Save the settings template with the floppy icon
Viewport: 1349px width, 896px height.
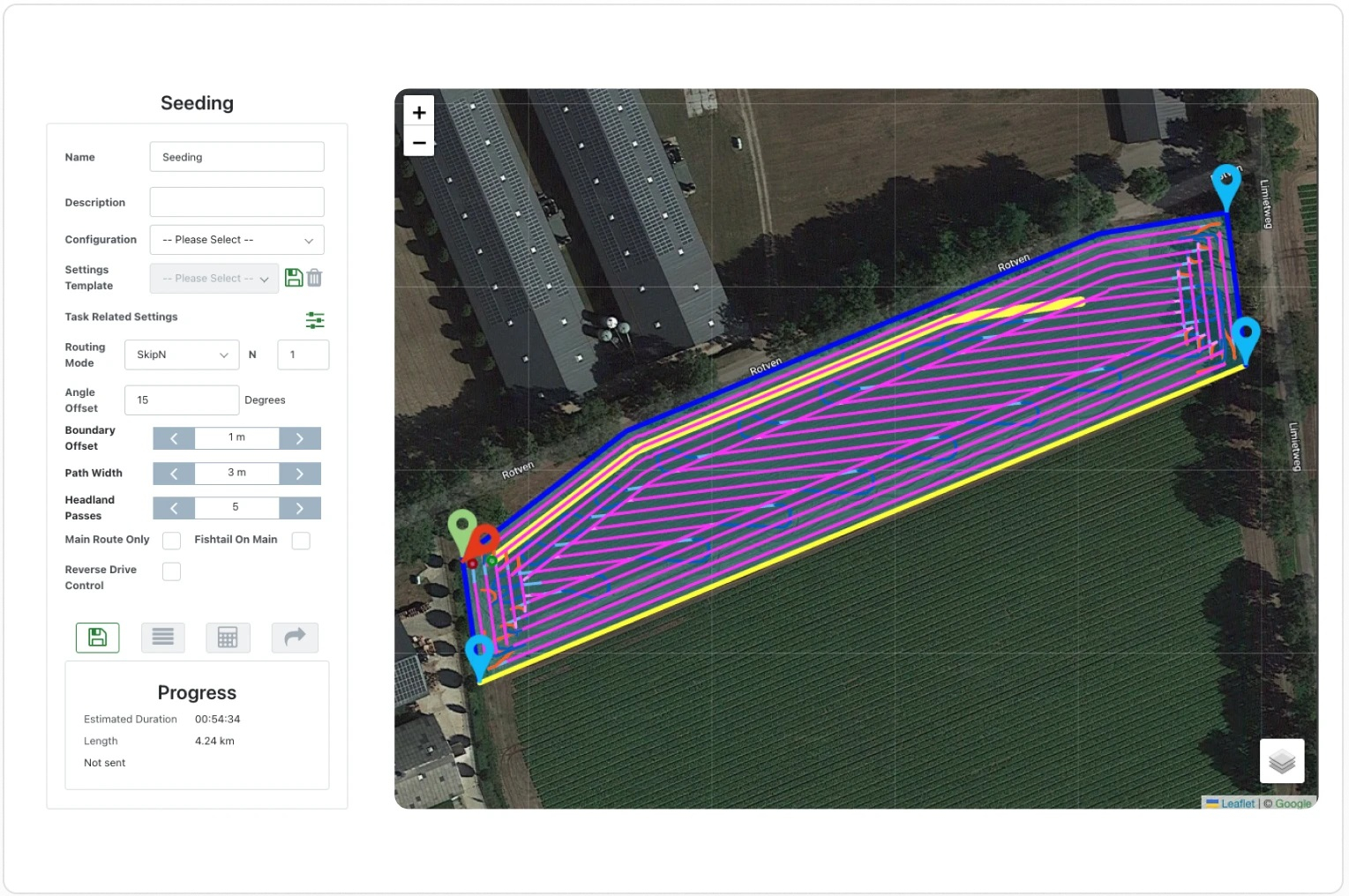click(x=294, y=278)
